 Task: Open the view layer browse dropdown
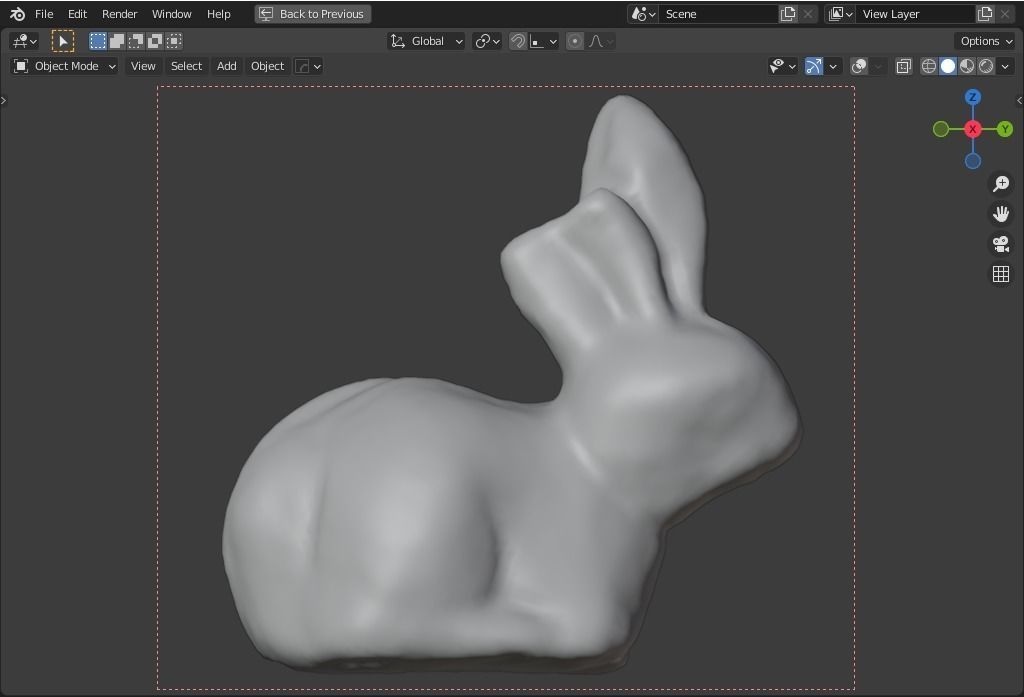[x=840, y=14]
